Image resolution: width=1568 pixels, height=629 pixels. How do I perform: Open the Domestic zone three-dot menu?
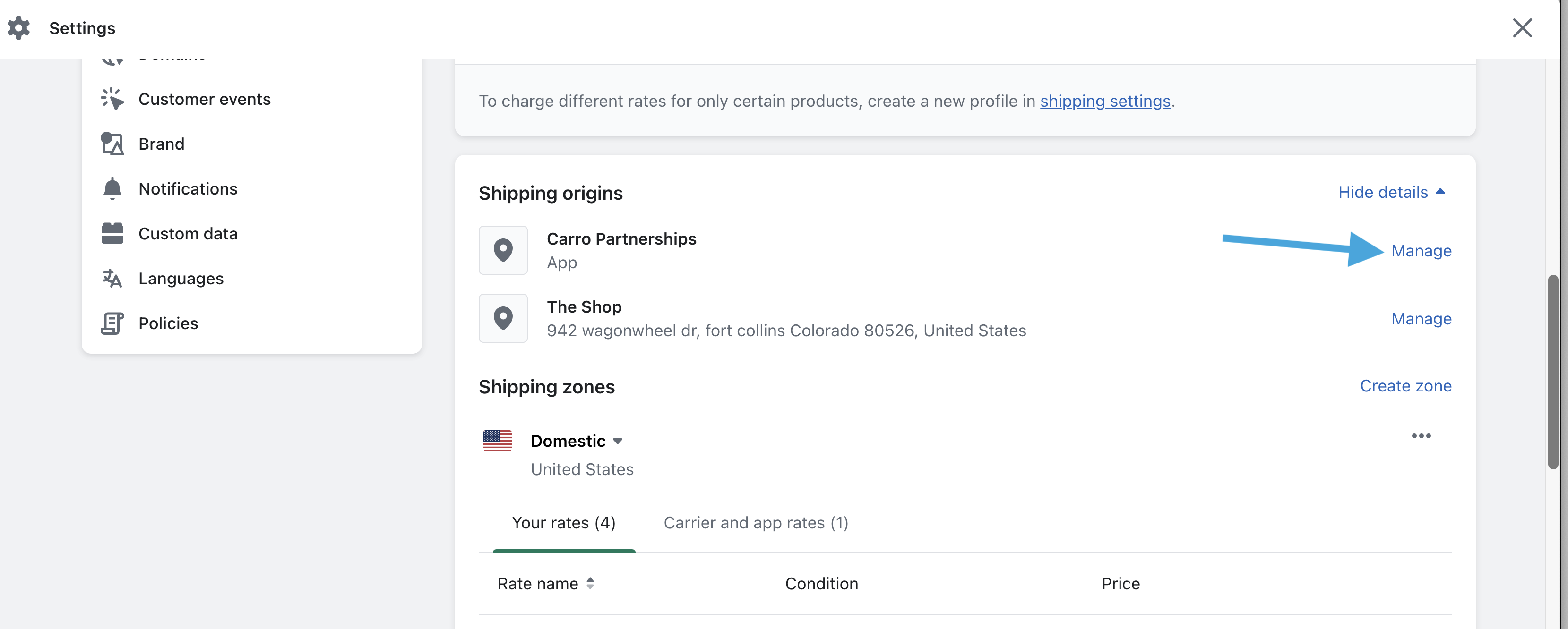coord(1421,436)
